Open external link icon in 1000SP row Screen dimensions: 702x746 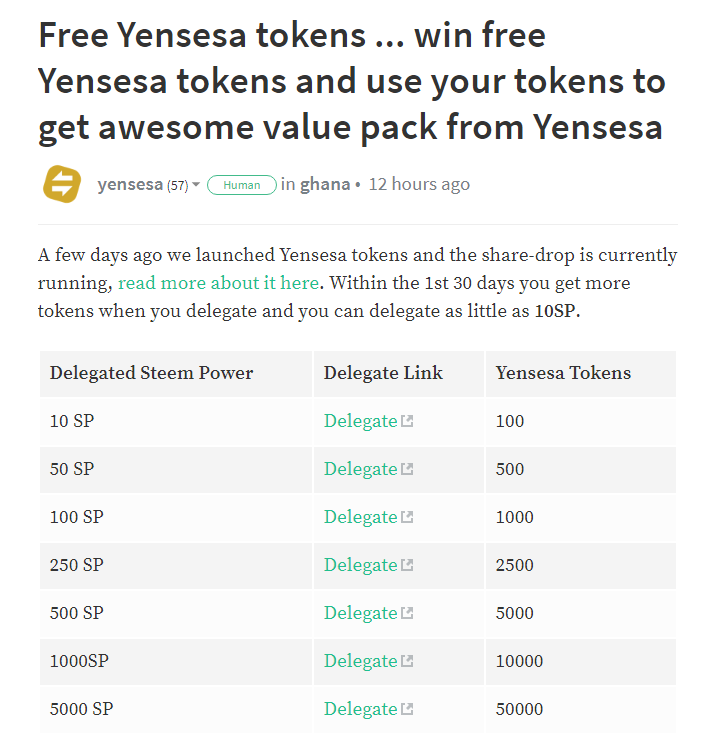coord(407,661)
